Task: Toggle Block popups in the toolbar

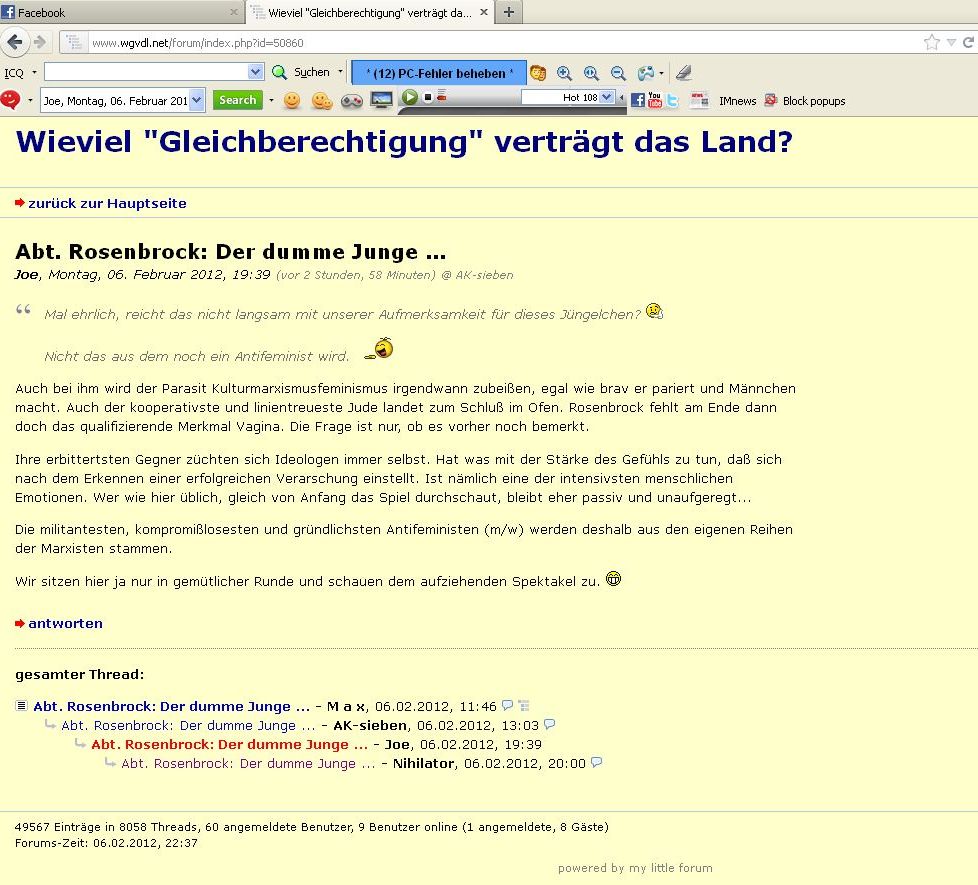Action: pyautogui.click(x=805, y=100)
